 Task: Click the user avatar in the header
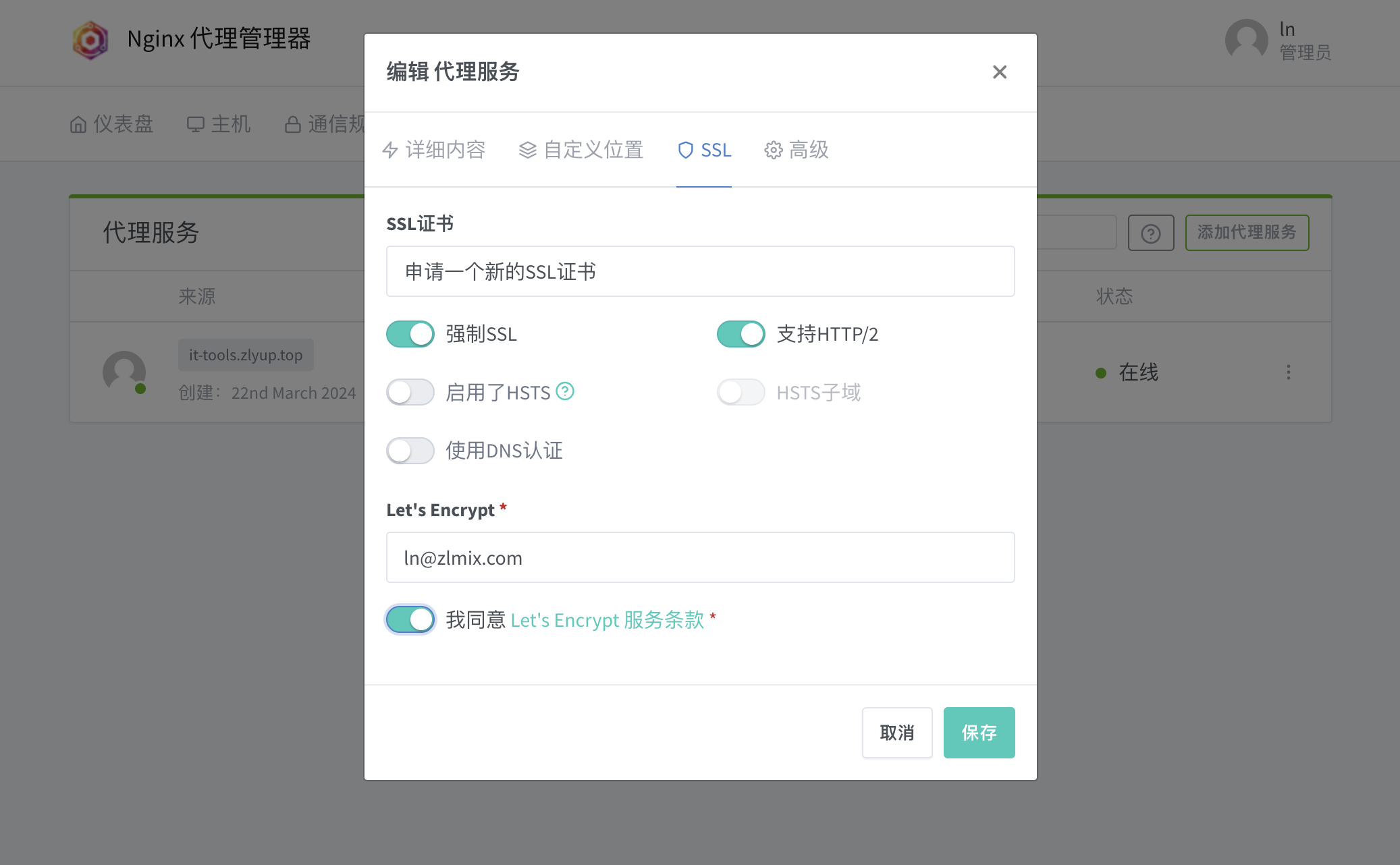(1246, 40)
